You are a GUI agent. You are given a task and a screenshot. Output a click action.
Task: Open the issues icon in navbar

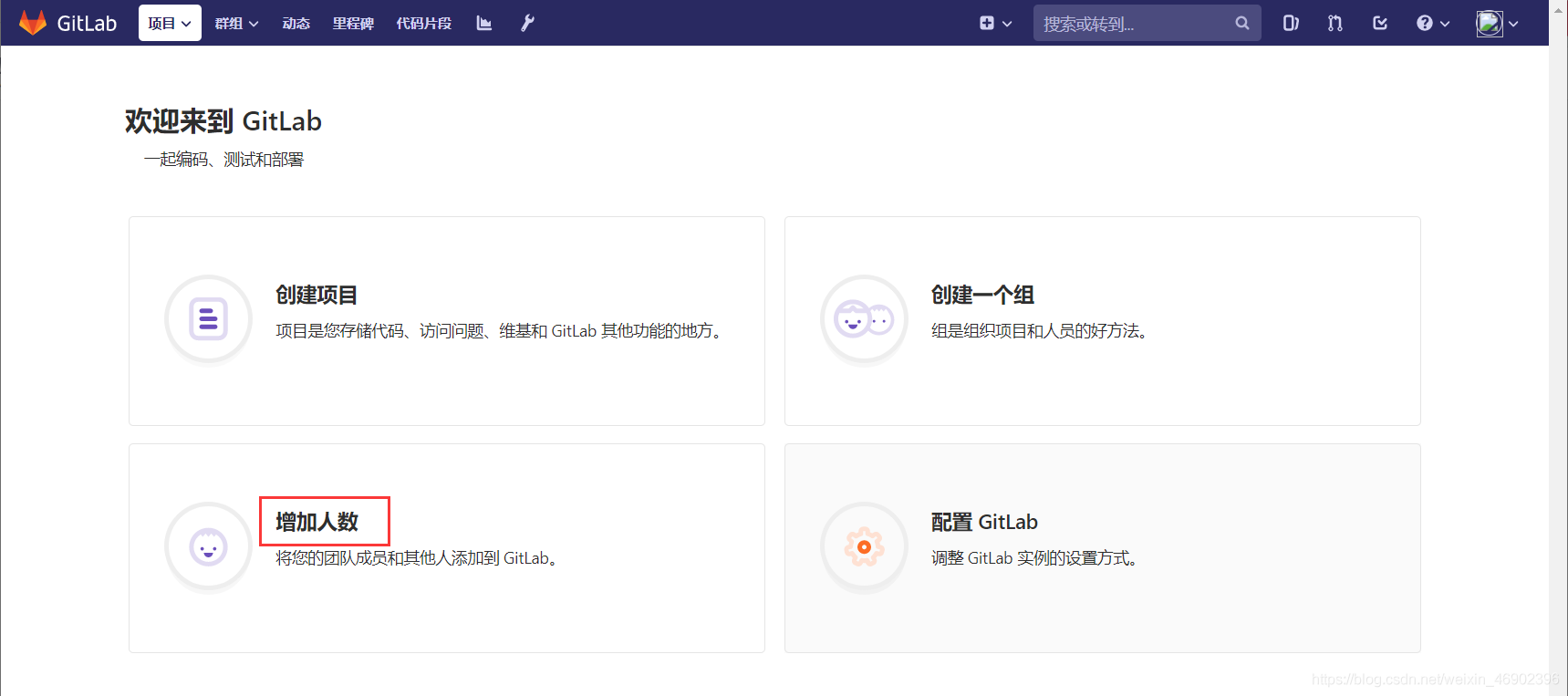coord(1291,23)
